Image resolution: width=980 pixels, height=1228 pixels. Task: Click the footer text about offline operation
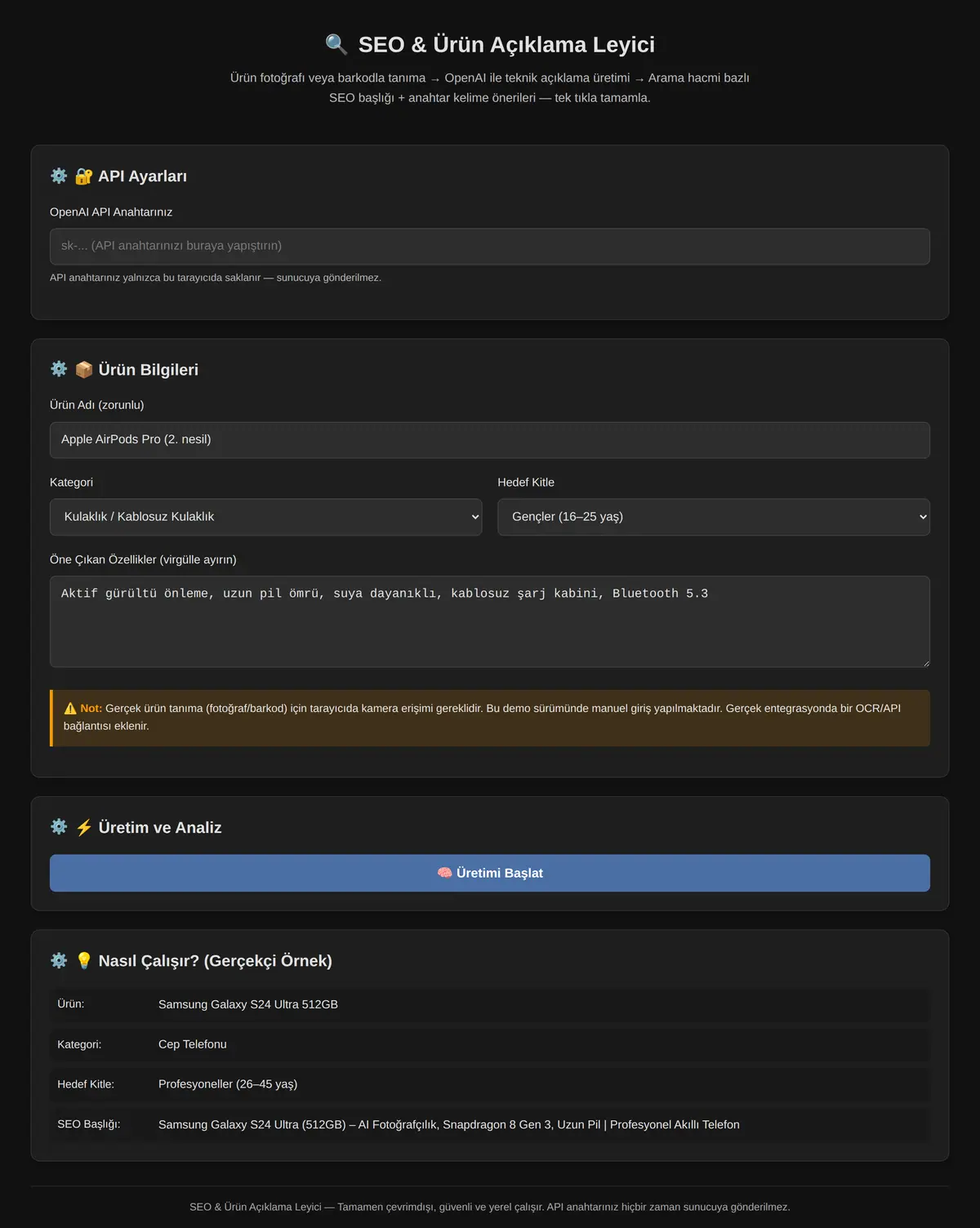click(490, 1207)
